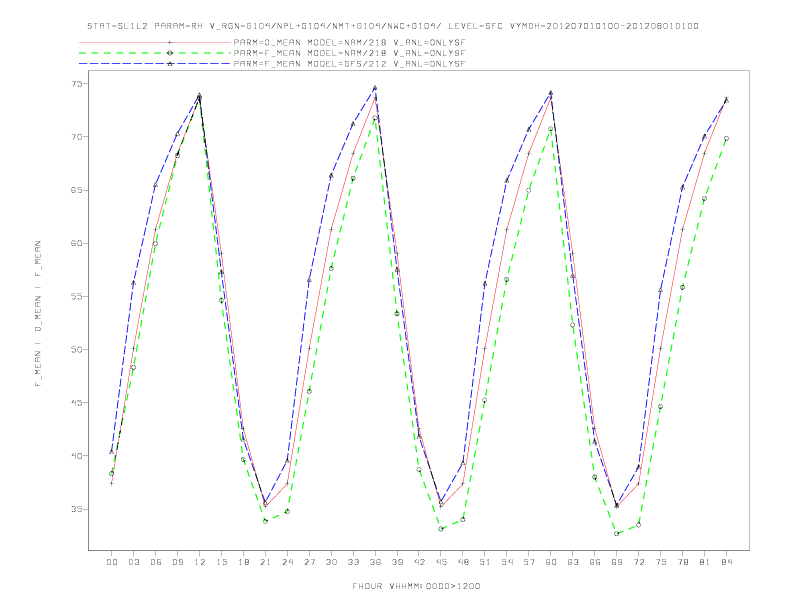Click the x-axis hour label 72
The width and height of the screenshot is (792, 612).
pyautogui.click(x=638, y=562)
